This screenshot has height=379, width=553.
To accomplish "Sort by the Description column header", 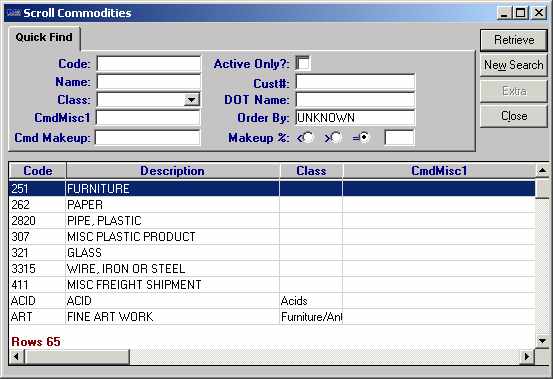I will [x=172, y=171].
